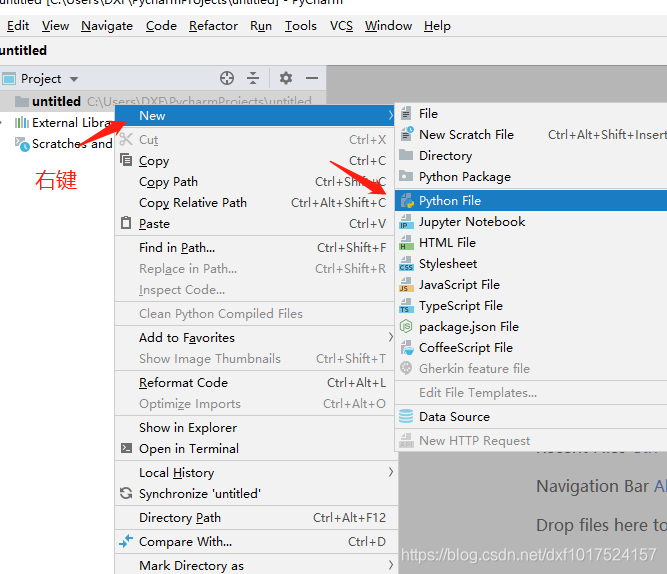Click the New Scratch File icon
667x574 pixels.
[x=407, y=134]
